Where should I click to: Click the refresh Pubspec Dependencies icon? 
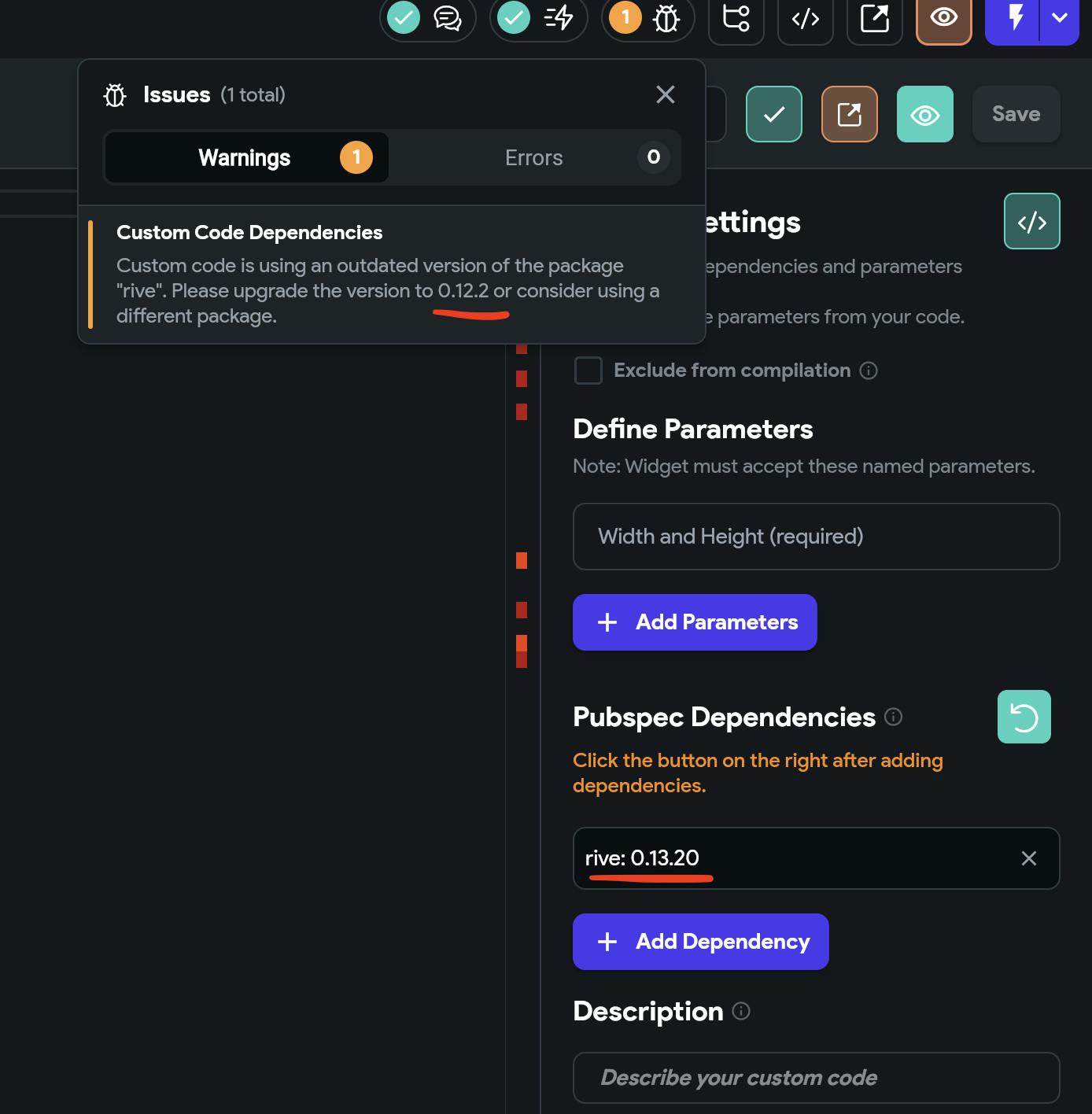(1024, 717)
